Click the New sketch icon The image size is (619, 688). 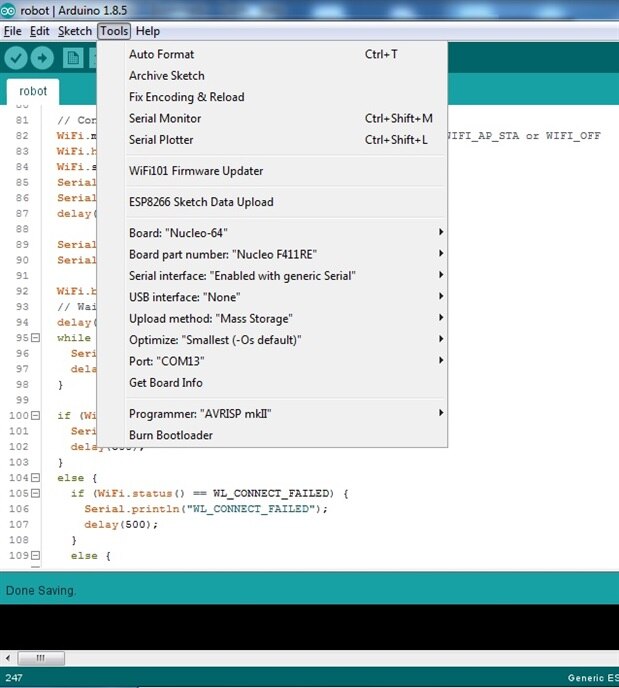73,58
